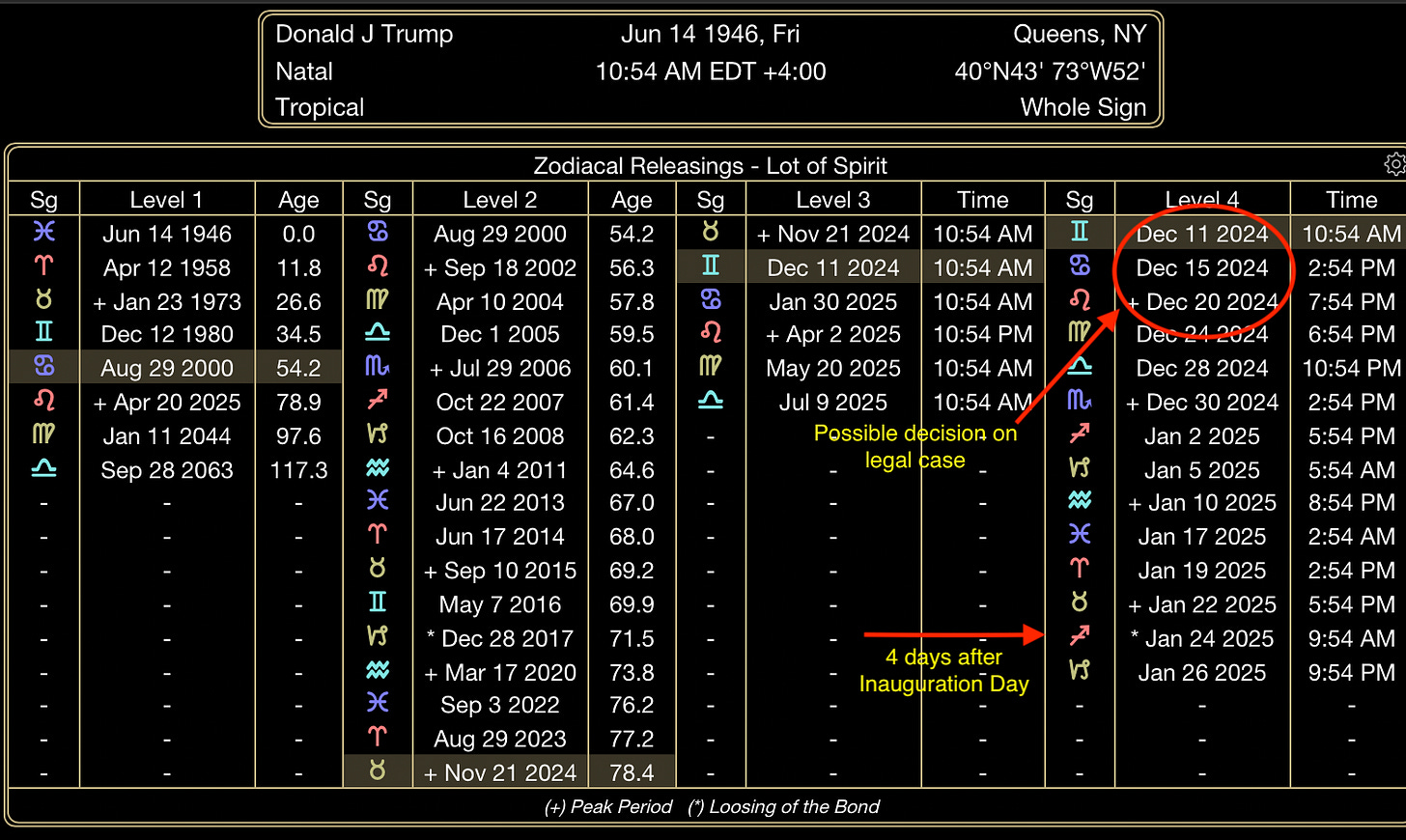Click age value 78.4
Viewport: 1406px width, 840px height.
coord(632,772)
